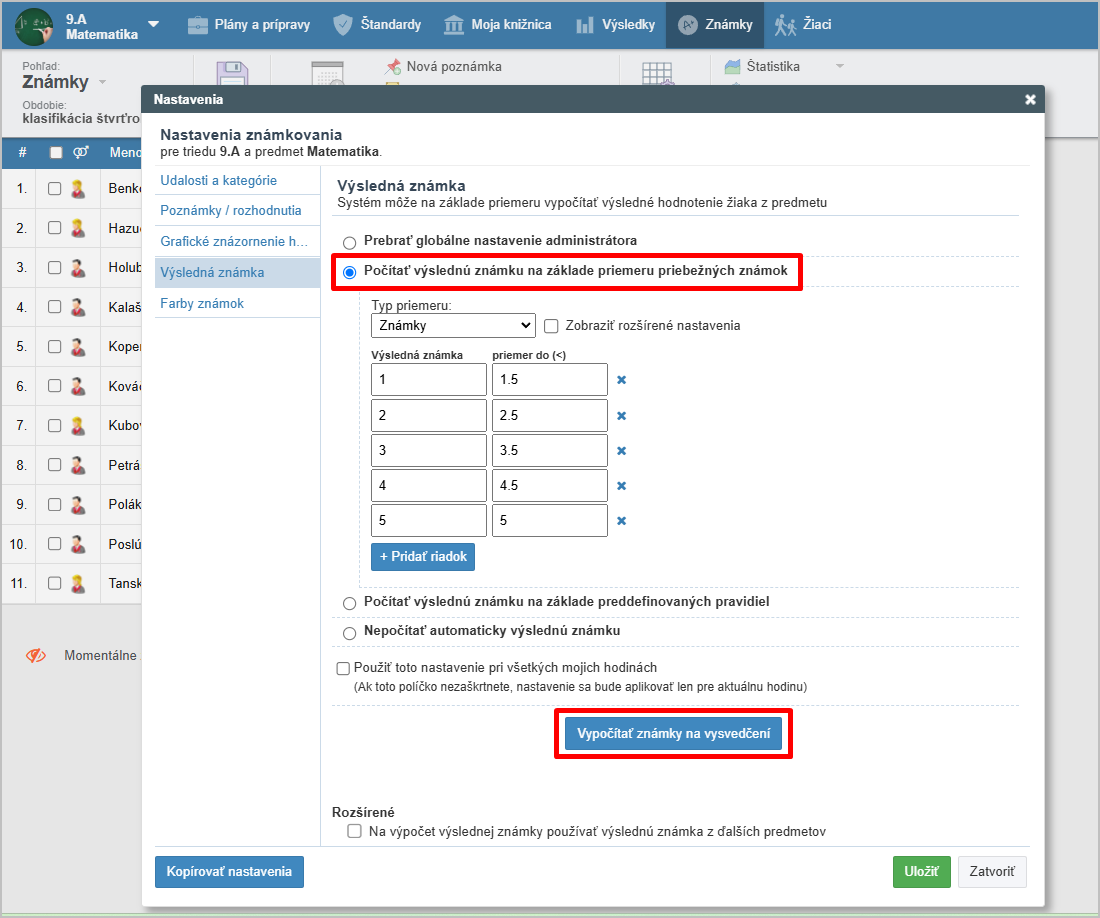1100x918 pixels.
Task: Check Použiť toto nastavenie pri všetkých hodinách
Action: pos(344,668)
